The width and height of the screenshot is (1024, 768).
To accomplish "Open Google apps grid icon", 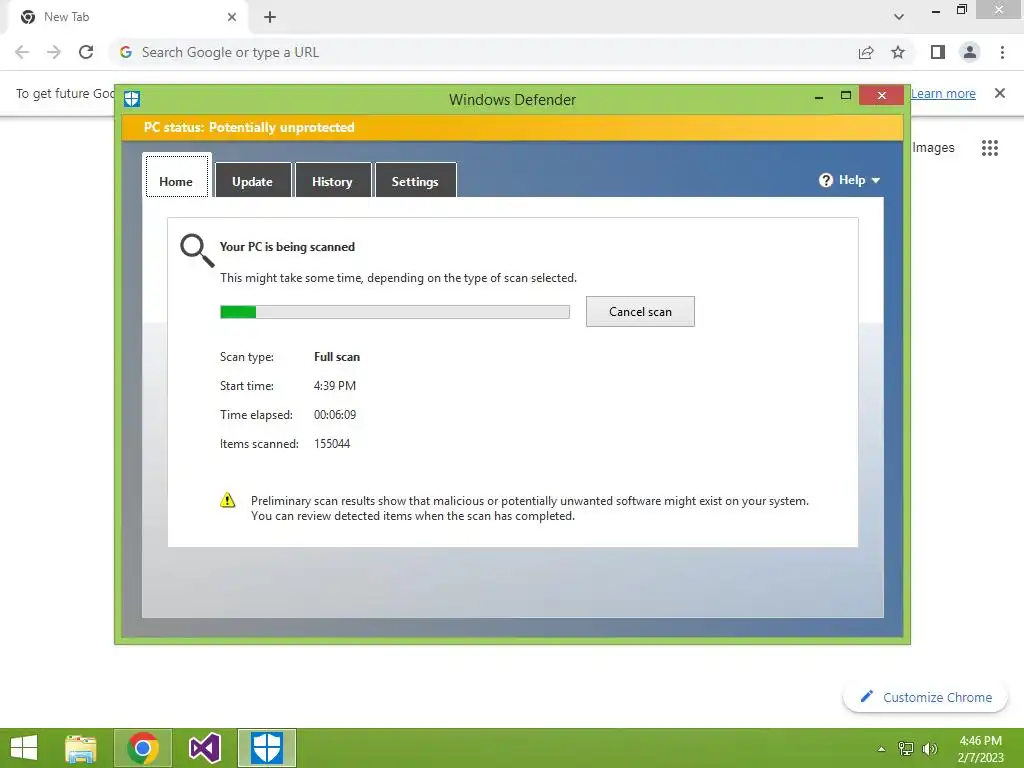I will pyautogui.click(x=989, y=148).
